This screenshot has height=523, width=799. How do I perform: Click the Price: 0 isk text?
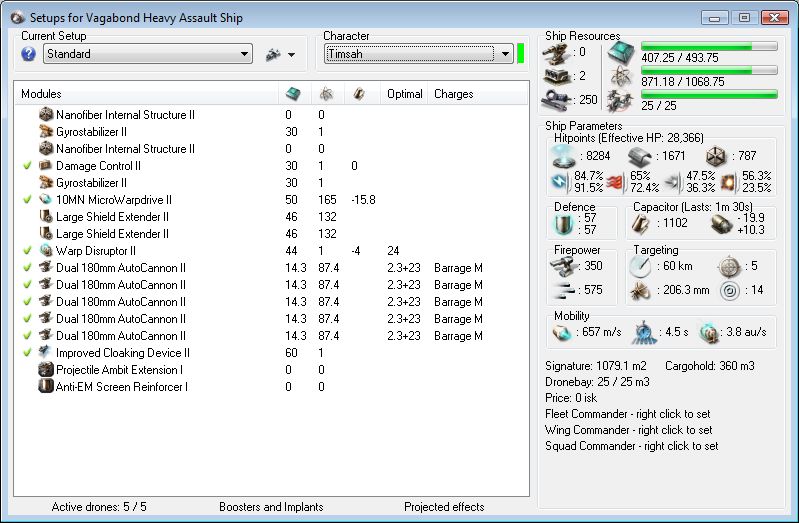(x=571, y=398)
